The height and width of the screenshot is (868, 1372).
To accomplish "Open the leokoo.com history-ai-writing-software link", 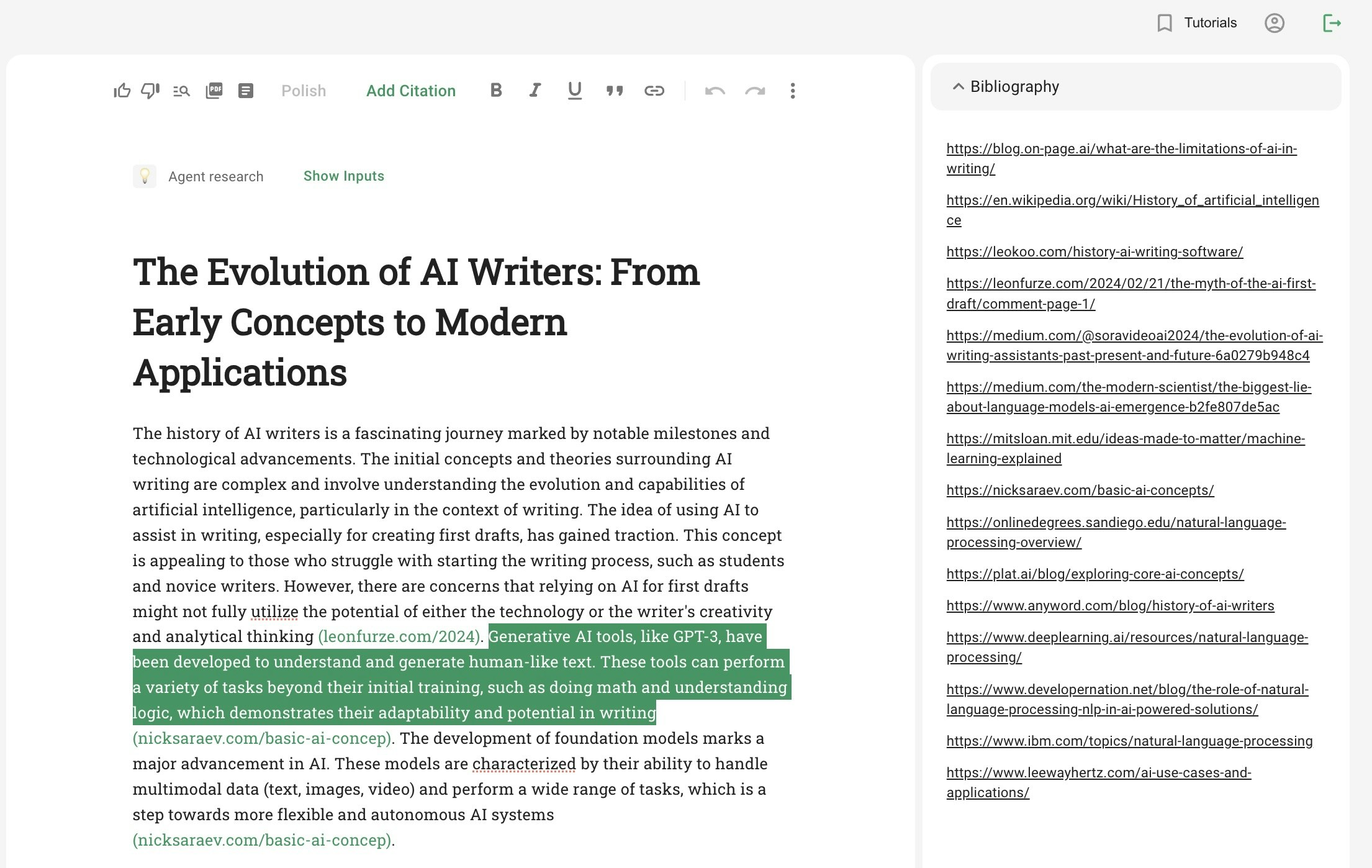I will tap(1094, 251).
